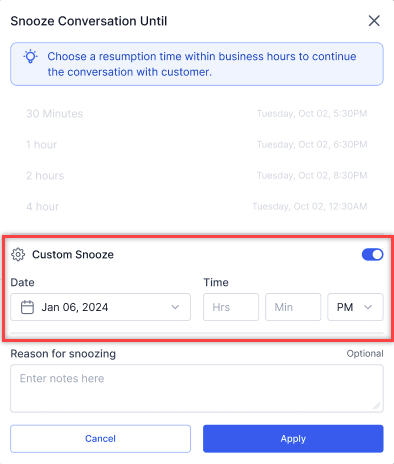Click the business hours tip banner
394x464 pixels.
pos(197,64)
